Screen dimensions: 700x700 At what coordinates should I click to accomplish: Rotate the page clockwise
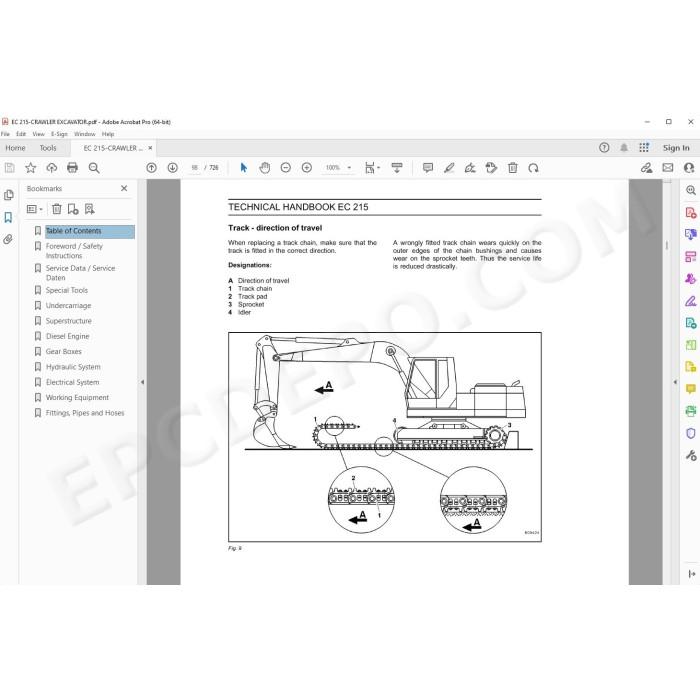(533, 168)
